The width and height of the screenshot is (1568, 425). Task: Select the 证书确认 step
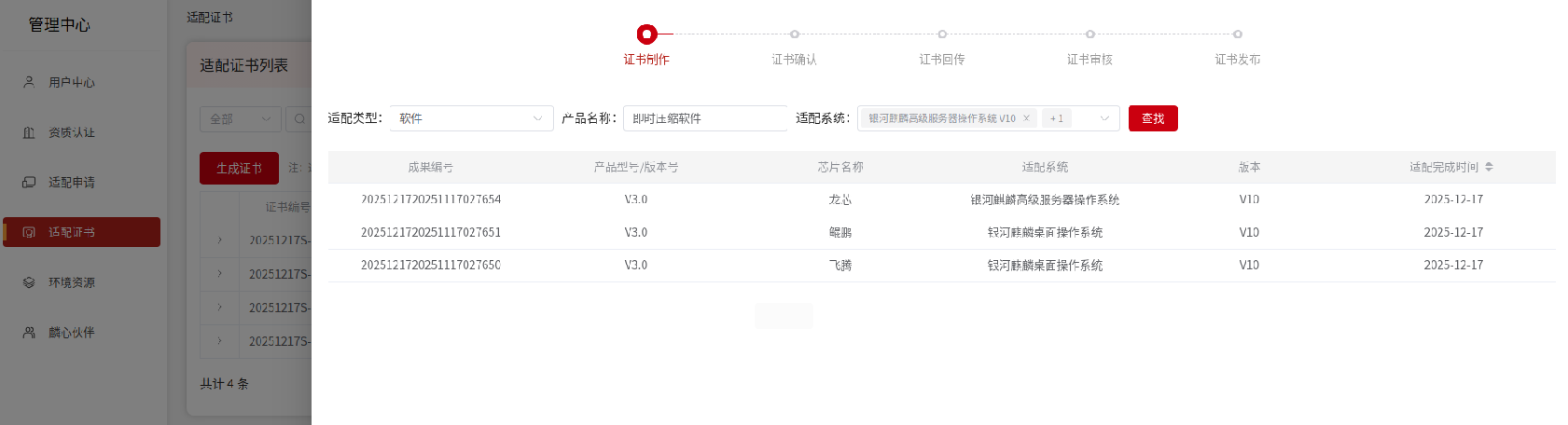[x=794, y=34]
